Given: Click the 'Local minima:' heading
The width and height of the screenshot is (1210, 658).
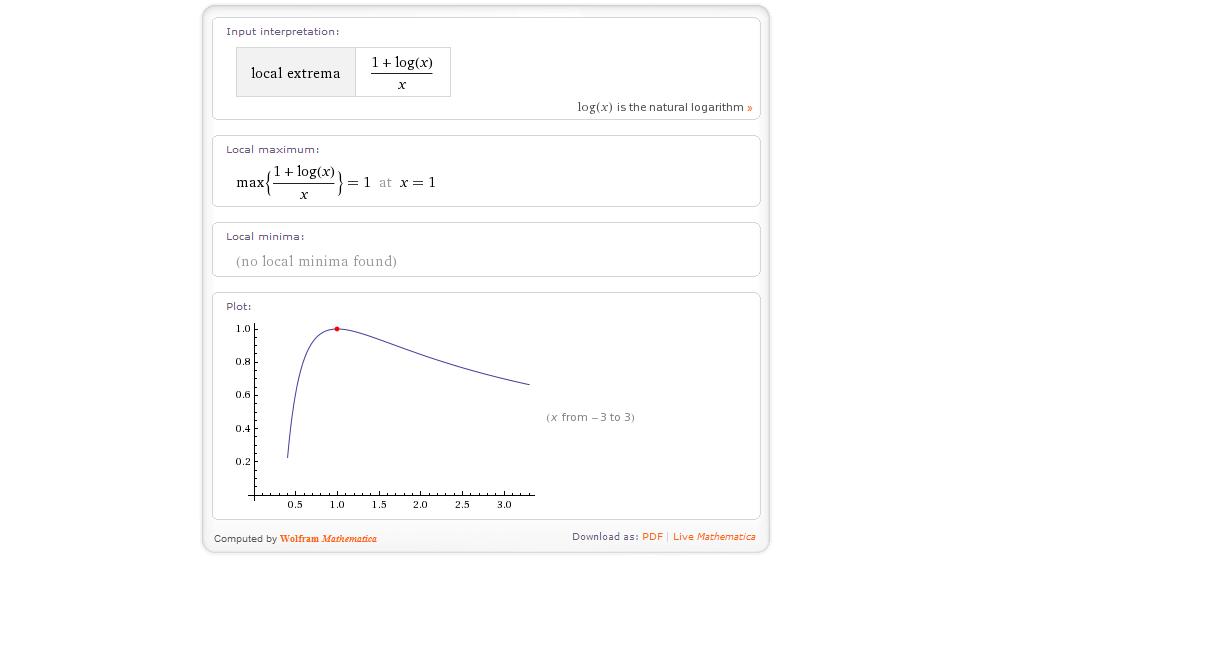Looking at the screenshot, I should 265,237.
